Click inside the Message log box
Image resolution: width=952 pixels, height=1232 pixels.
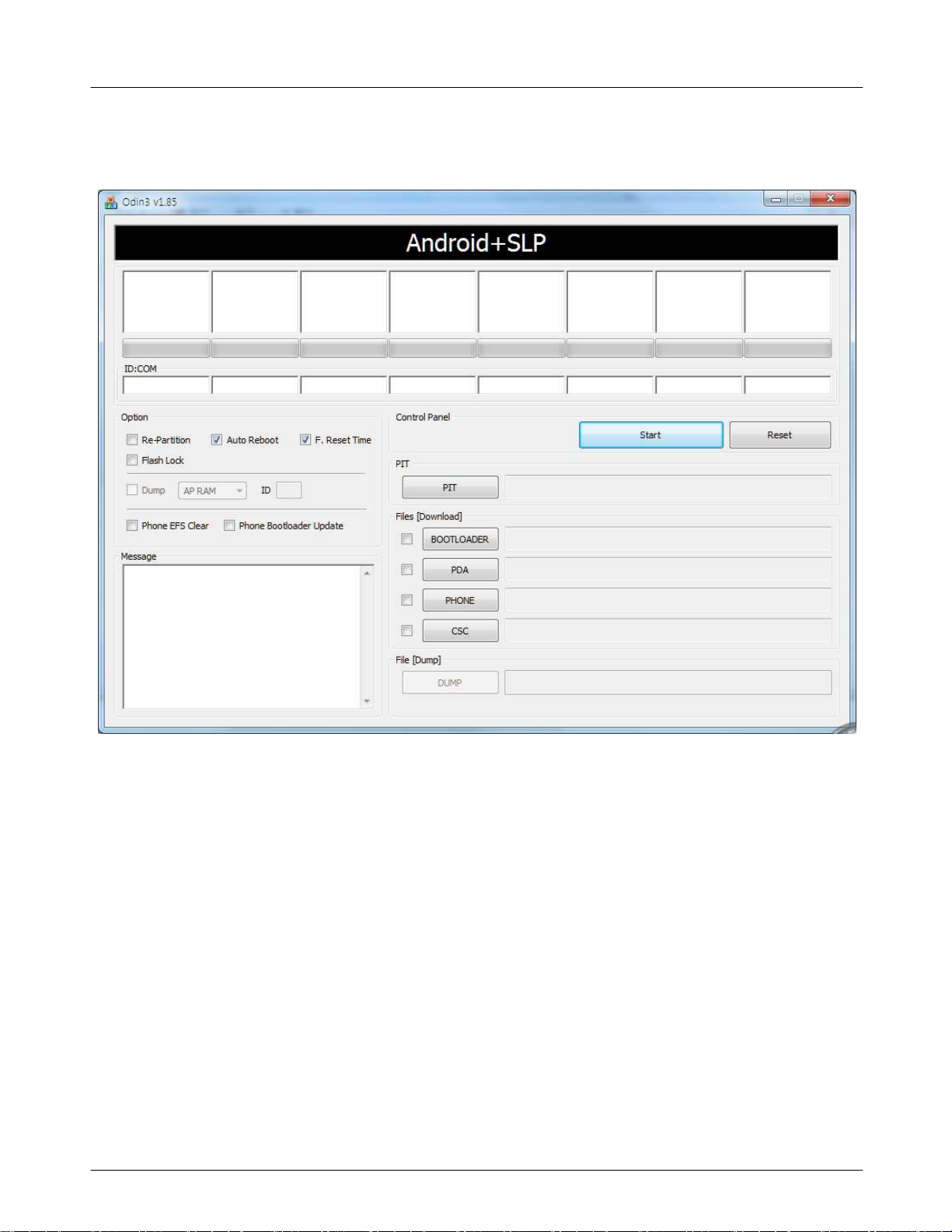pyautogui.click(x=242, y=637)
